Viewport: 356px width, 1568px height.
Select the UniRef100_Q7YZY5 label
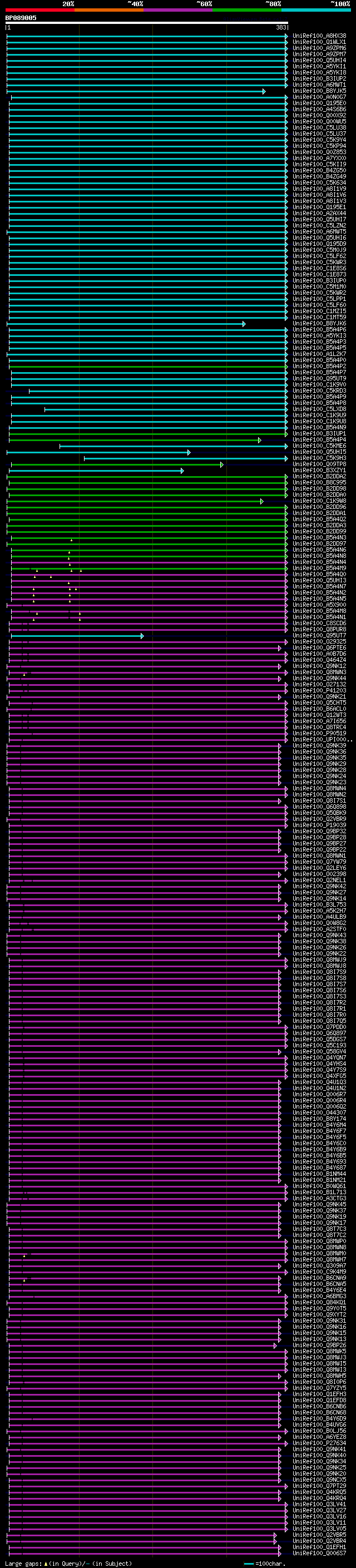319,1388
